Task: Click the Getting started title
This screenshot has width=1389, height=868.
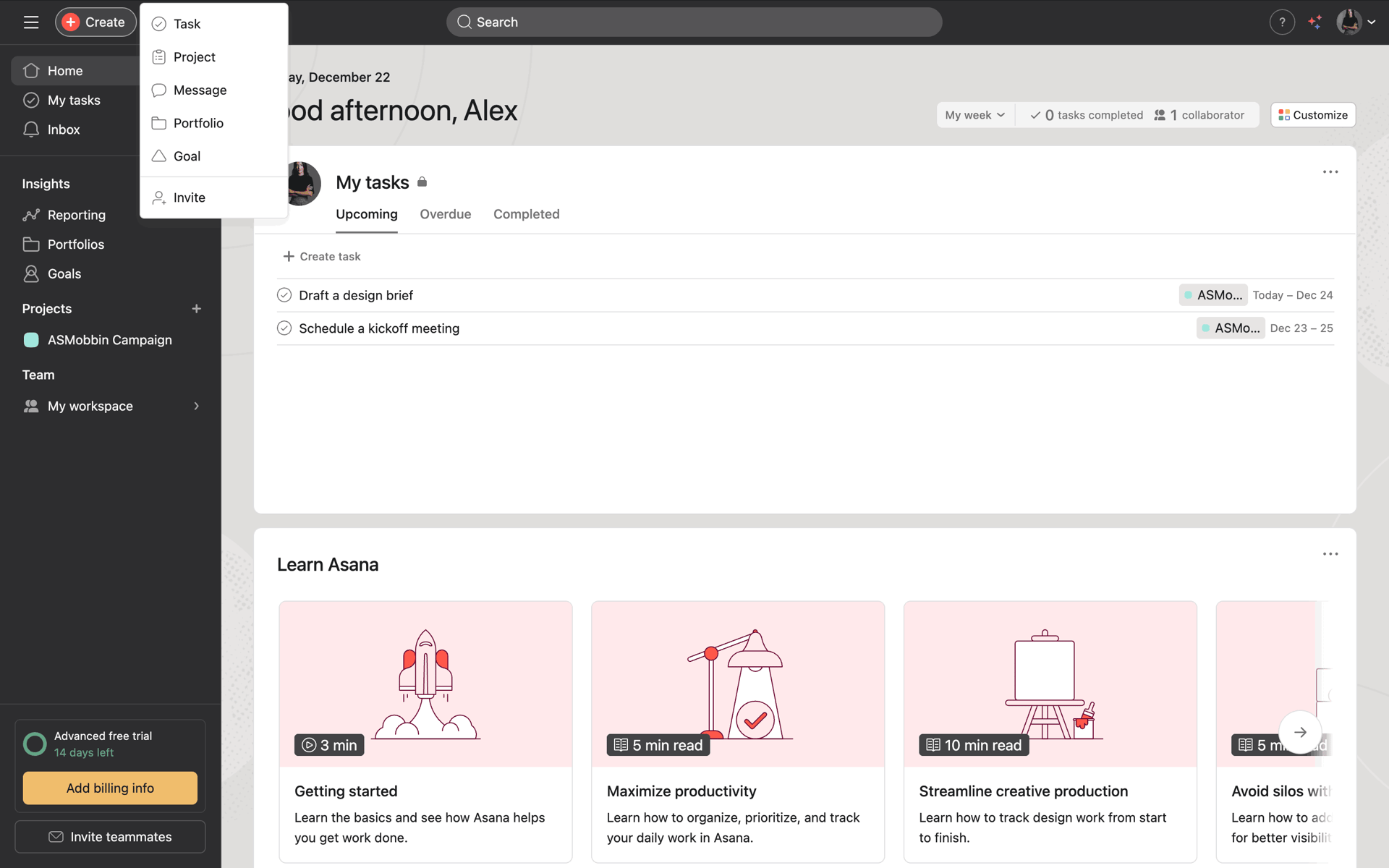Action: coord(346,791)
